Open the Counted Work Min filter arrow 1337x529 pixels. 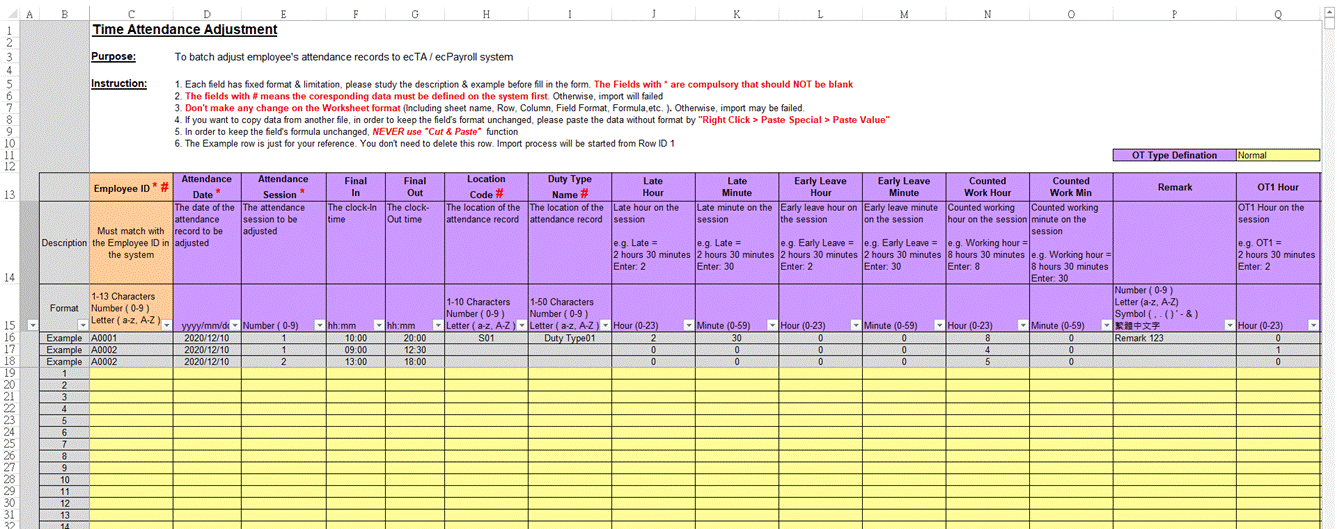[x=1104, y=326]
